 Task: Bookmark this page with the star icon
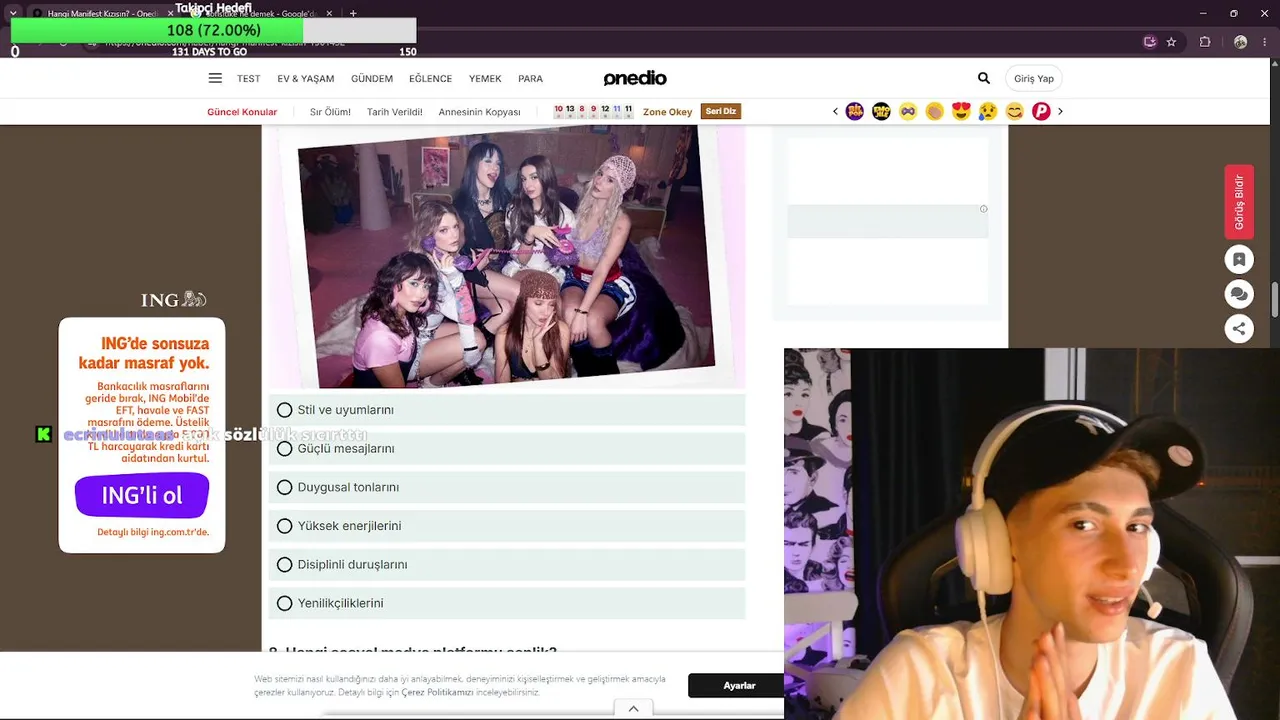[1171, 42]
